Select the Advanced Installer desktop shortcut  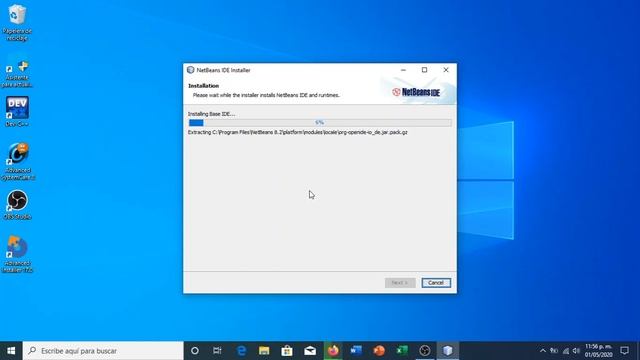pyautogui.click(x=17, y=254)
